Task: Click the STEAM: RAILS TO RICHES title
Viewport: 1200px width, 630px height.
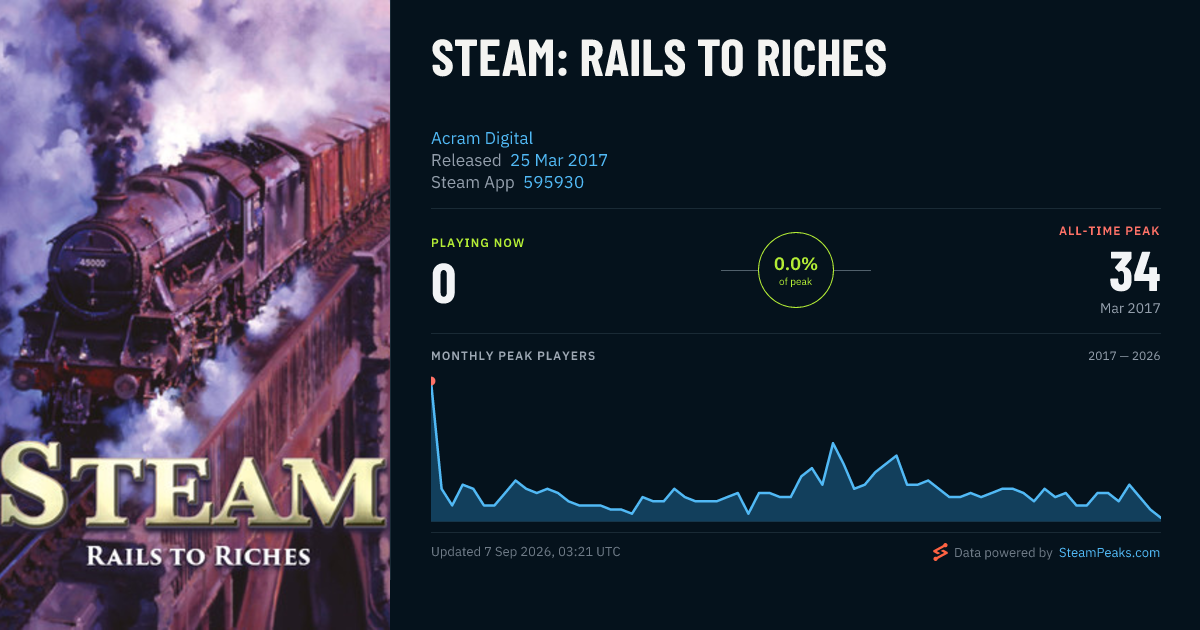Action: coord(659,59)
